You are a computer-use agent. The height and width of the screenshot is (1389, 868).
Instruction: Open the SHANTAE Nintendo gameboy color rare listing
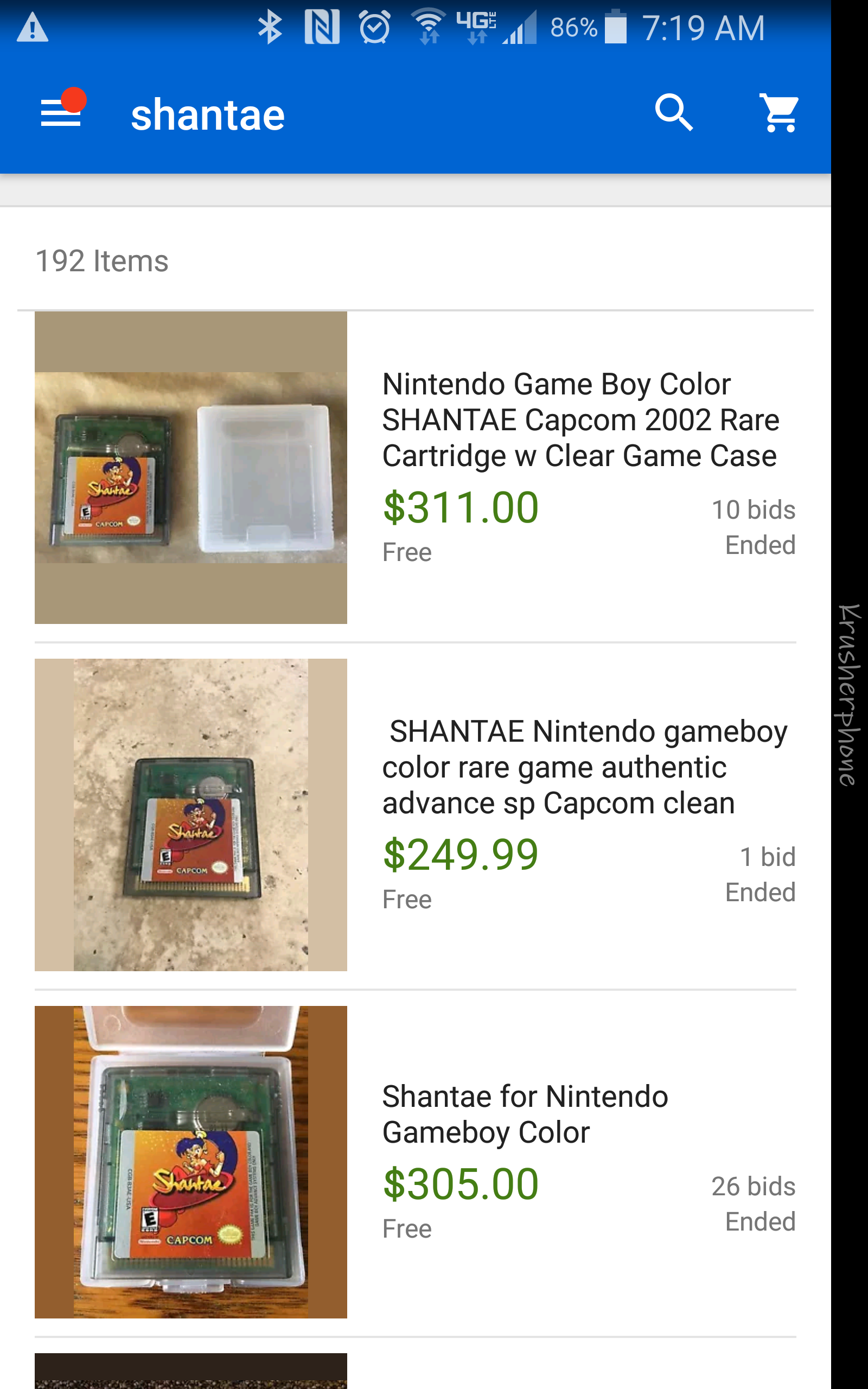click(x=584, y=767)
